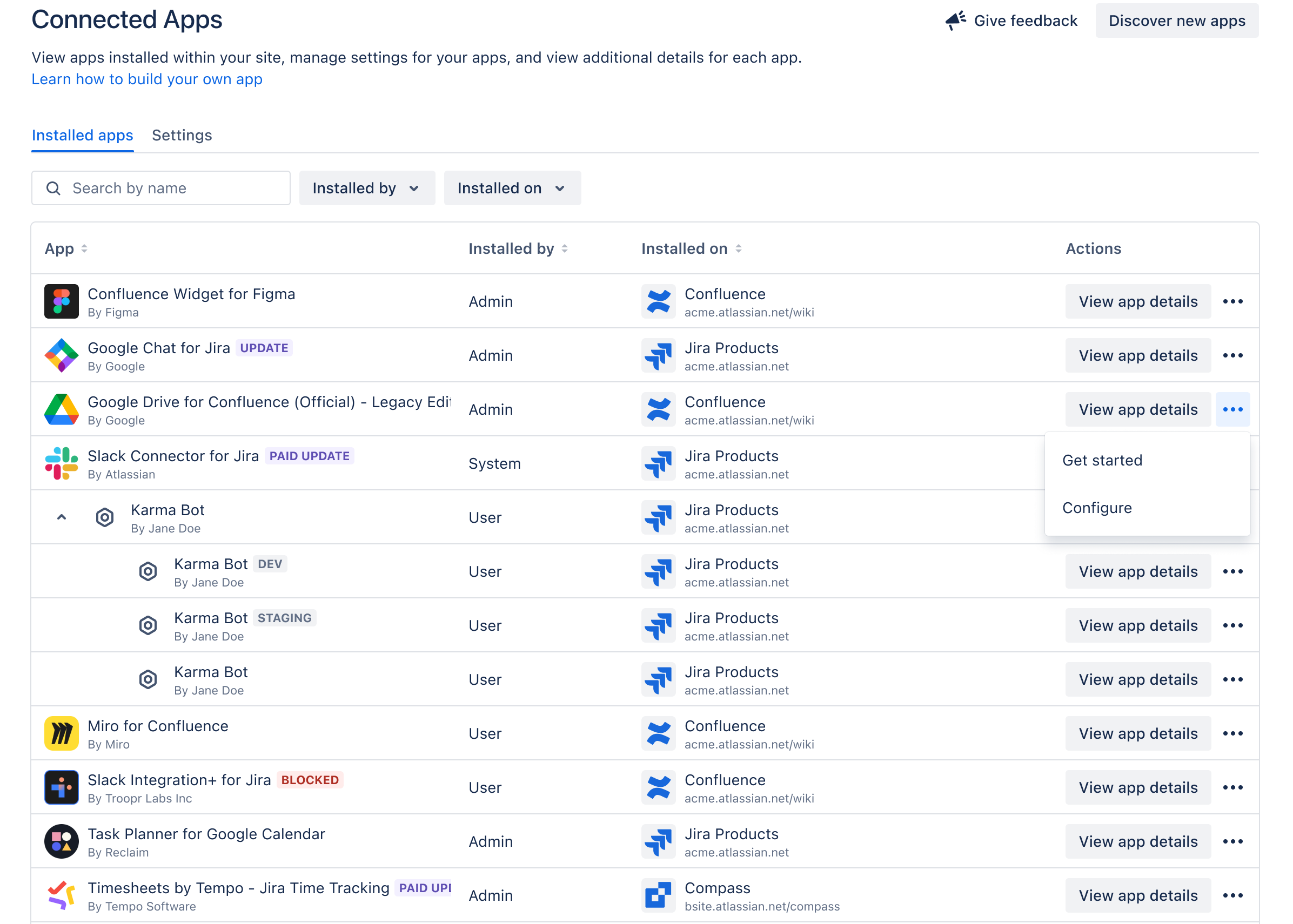
Task: Click Give feedback
Action: tap(1011, 21)
